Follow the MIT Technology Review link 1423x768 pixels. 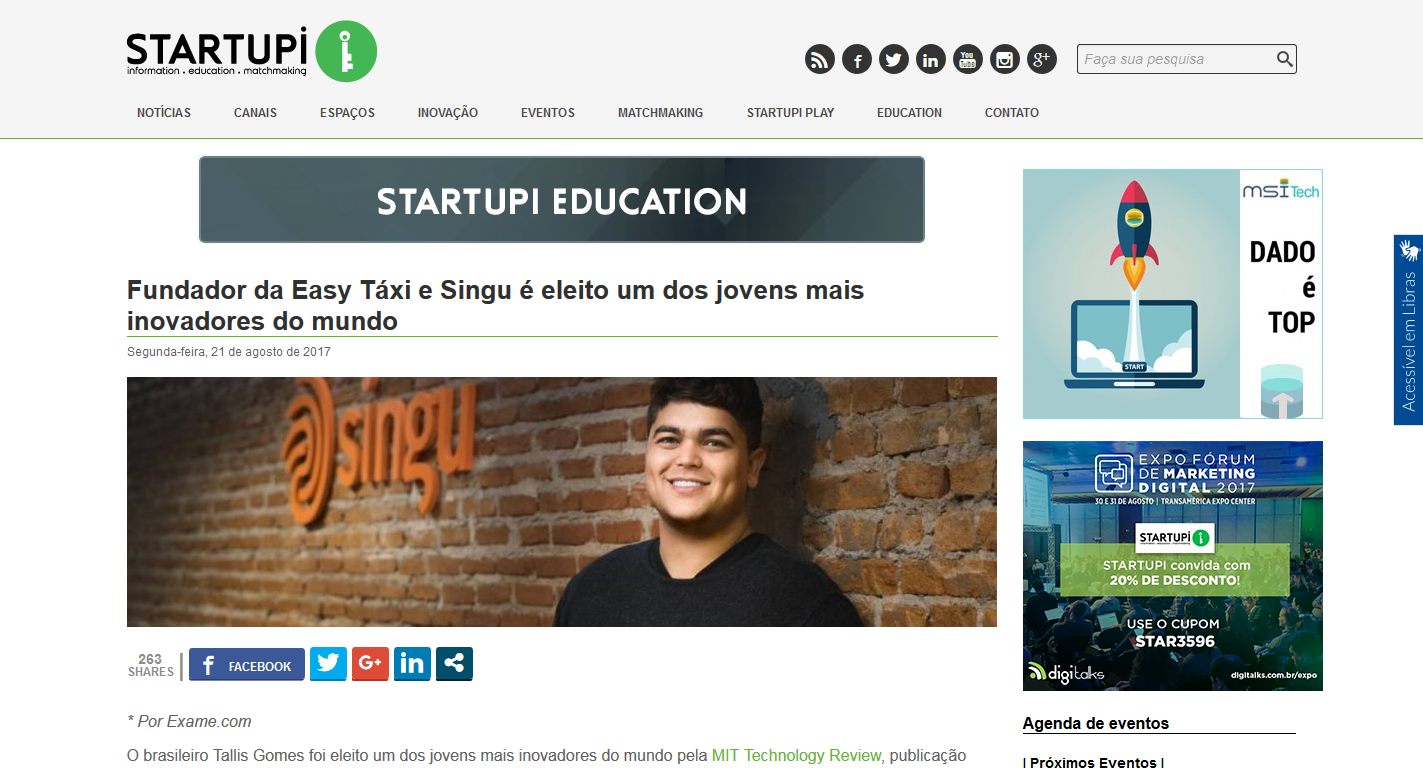797,756
